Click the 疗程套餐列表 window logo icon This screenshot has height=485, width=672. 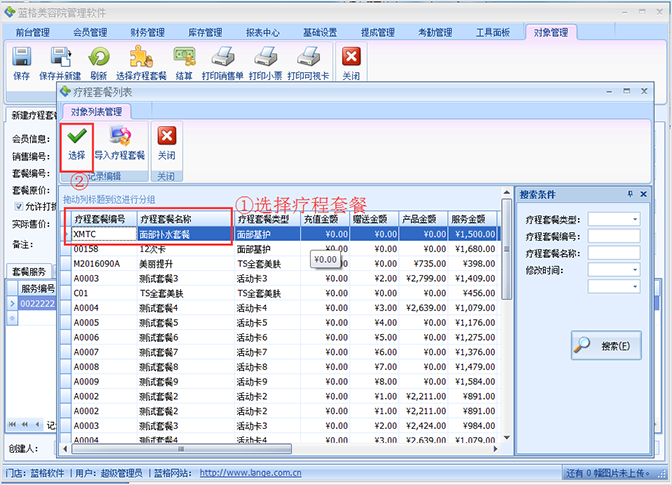pos(65,91)
